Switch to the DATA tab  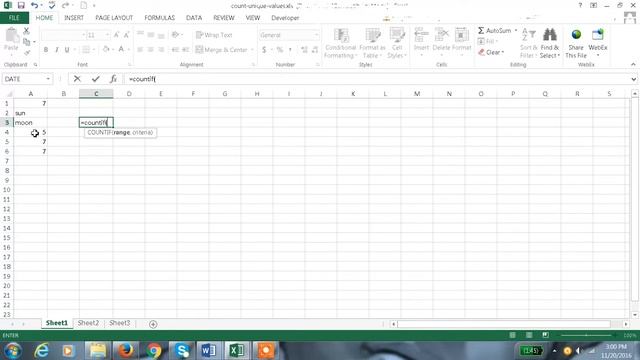click(194, 18)
